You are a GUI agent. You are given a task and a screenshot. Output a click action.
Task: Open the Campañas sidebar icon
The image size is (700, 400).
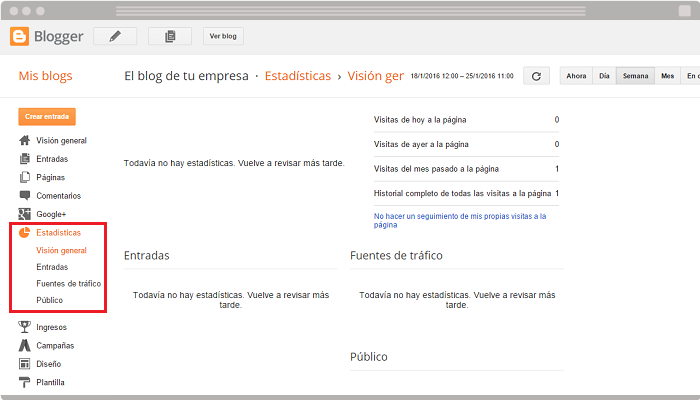pos(25,345)
